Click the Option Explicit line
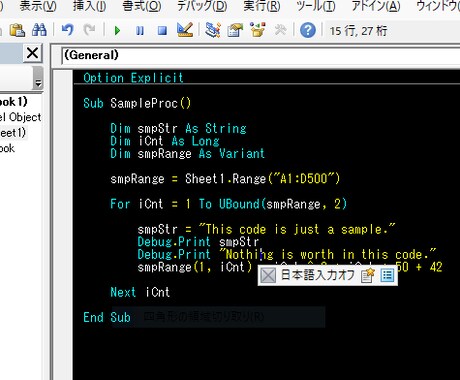460x380 pixels. (x=133, y=78)
